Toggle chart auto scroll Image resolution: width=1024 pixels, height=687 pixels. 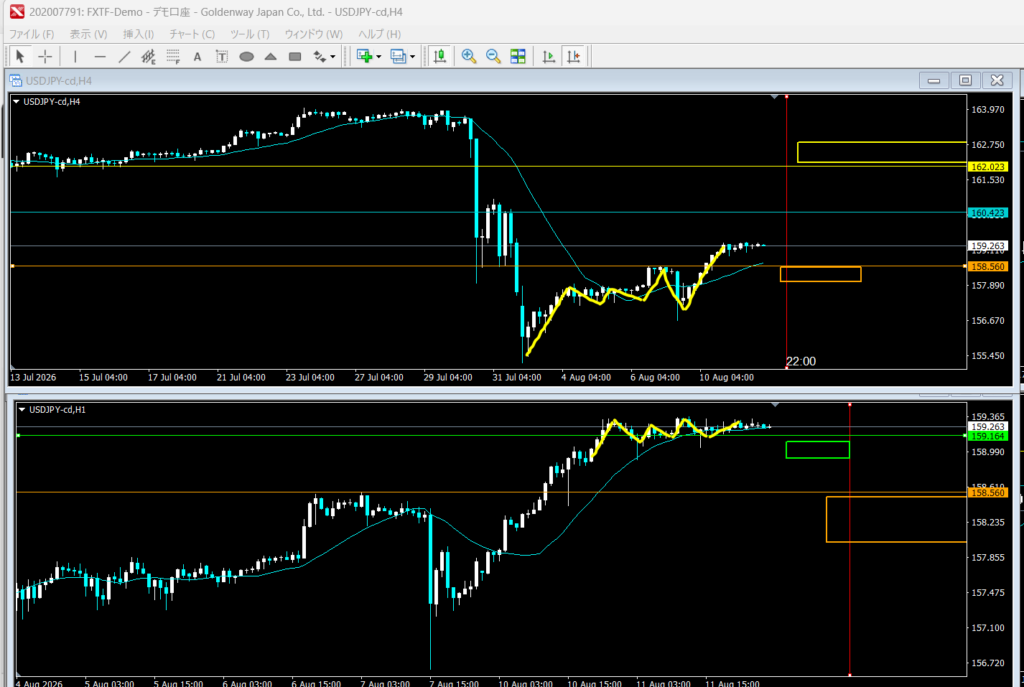click(549, 57)
